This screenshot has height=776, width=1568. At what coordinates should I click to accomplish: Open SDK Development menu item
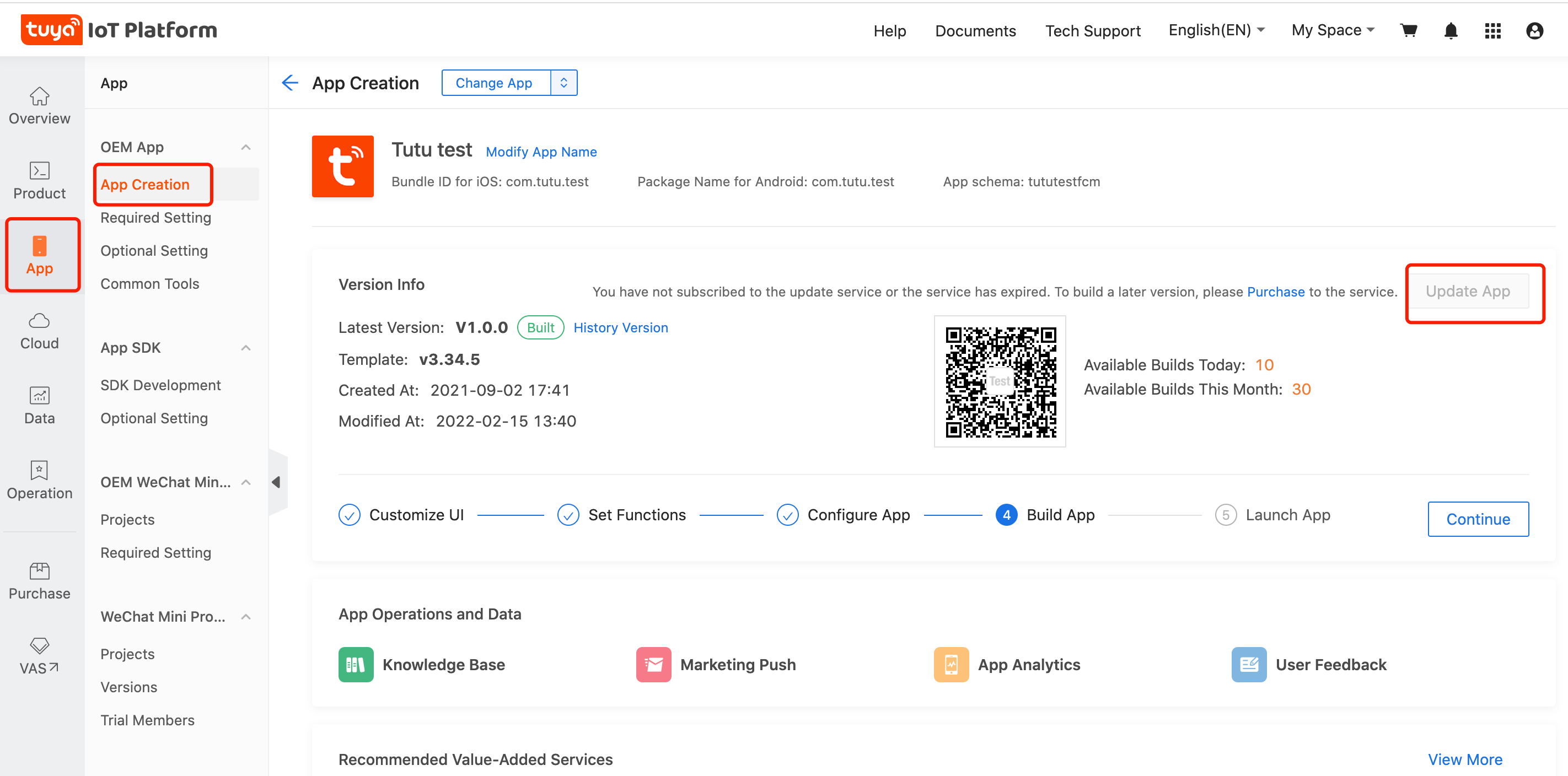pyautogui.click(x=160, y=385)
